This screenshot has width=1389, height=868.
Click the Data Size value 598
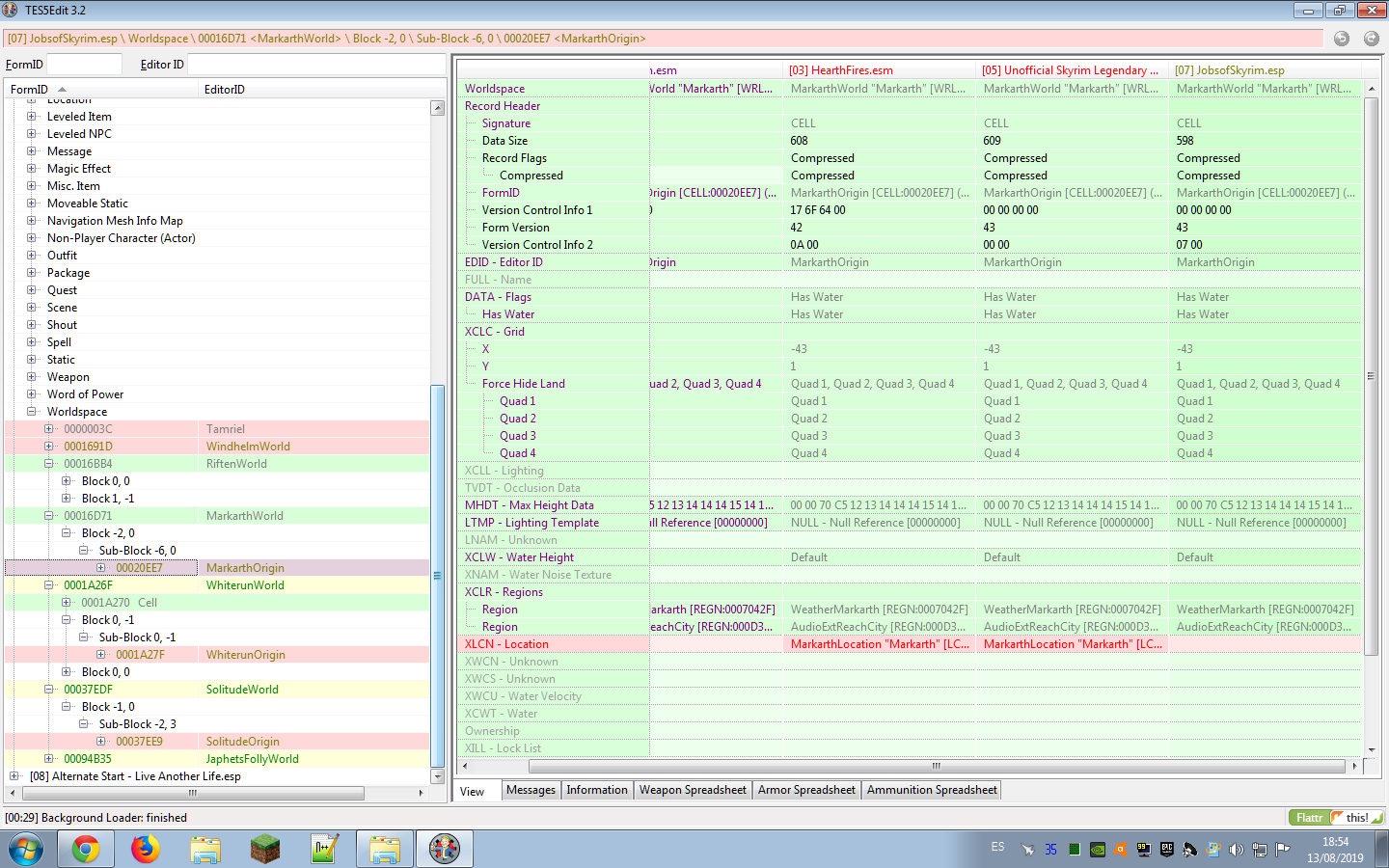[1185, 141]
